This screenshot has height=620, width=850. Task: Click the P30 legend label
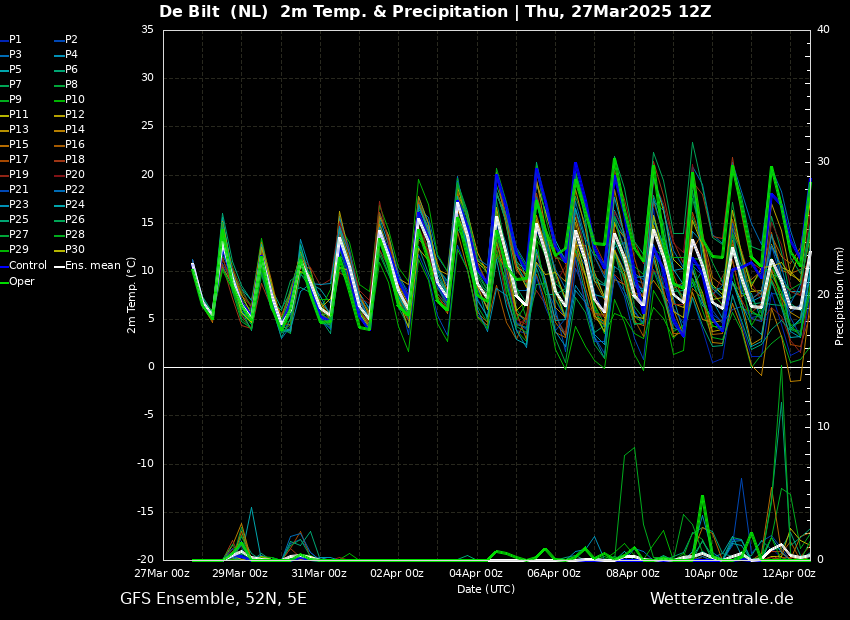tap(74, 250)
